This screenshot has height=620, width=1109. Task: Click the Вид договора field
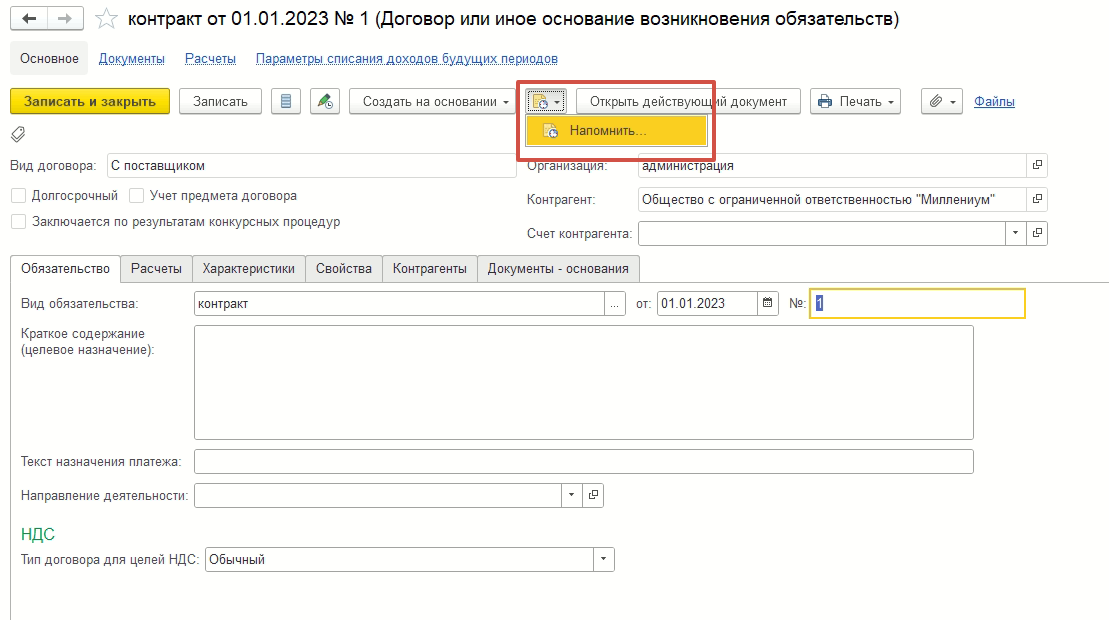[x=312, y=165]
